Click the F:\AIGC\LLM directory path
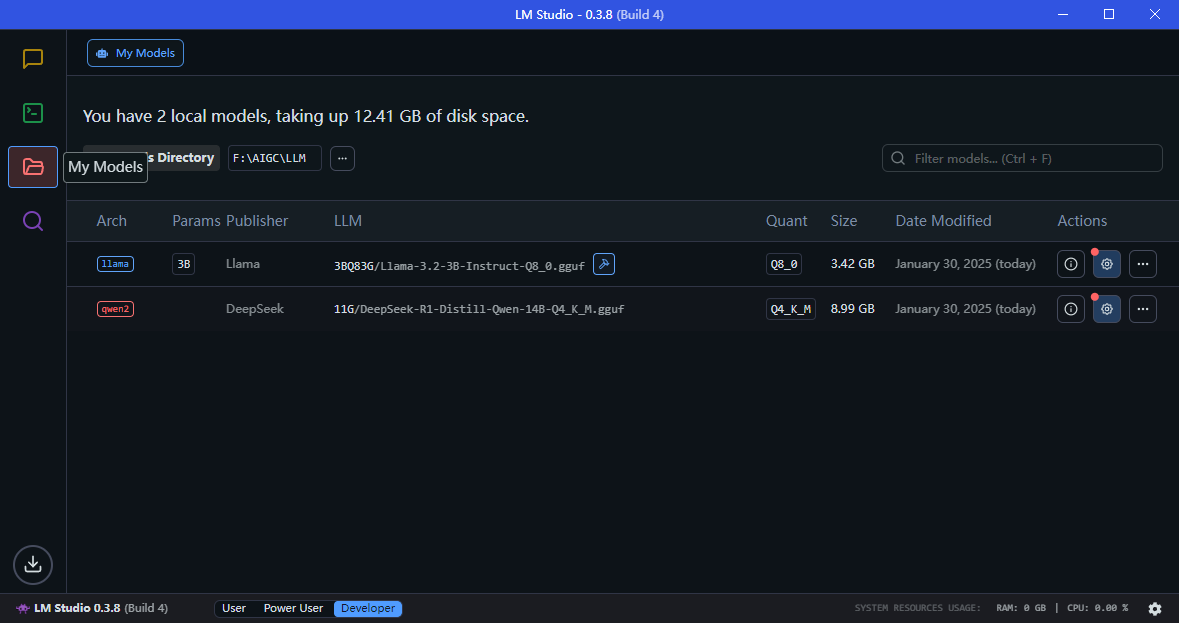 click(274, 158)
